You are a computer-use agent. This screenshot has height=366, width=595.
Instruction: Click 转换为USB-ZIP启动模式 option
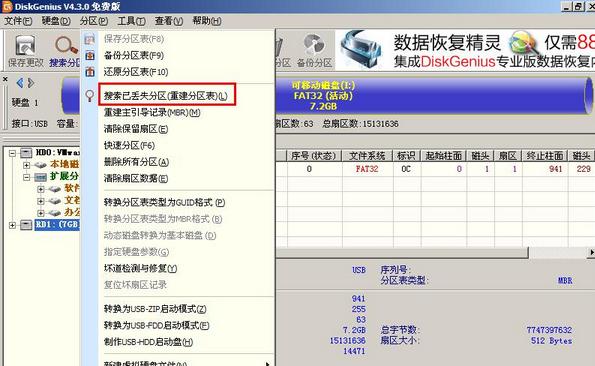click(155, 309)
